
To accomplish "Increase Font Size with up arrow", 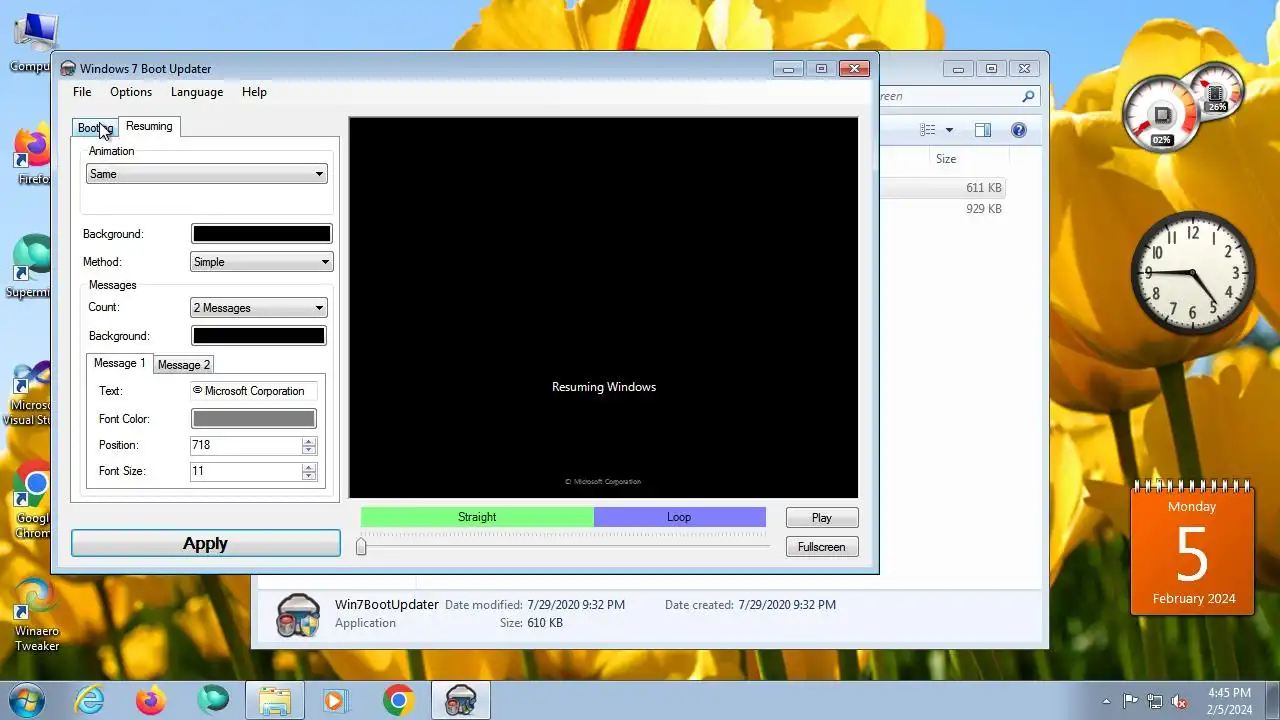I will click(x=309, y=467).
